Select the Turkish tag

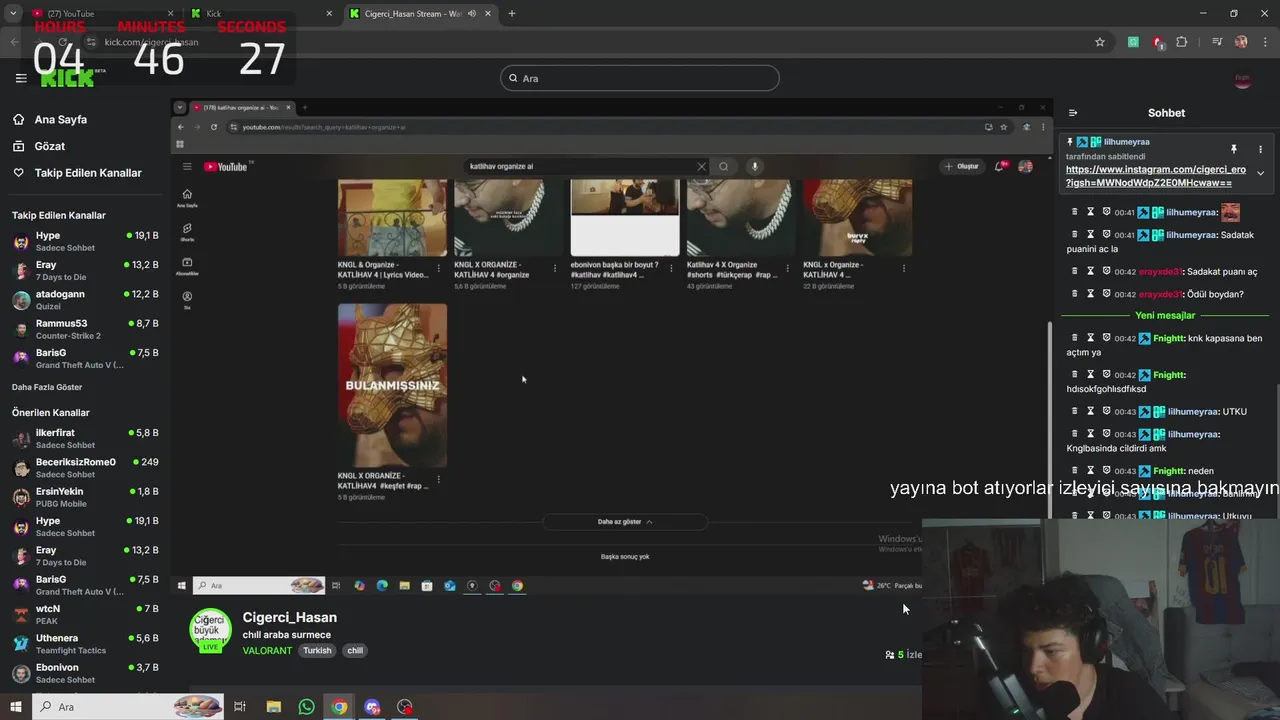tap(317, 650)
